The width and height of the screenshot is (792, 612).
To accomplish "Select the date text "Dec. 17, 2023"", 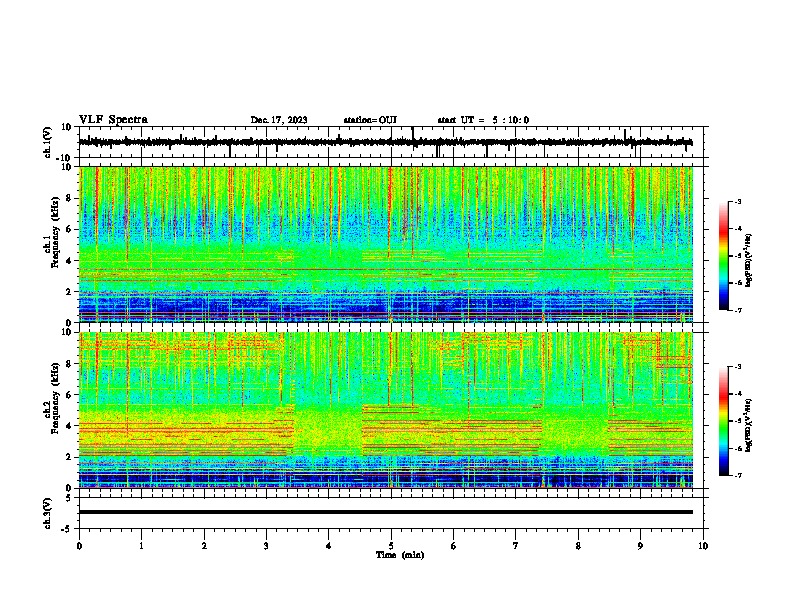I will pyautogui.click(x=279, y=120).
